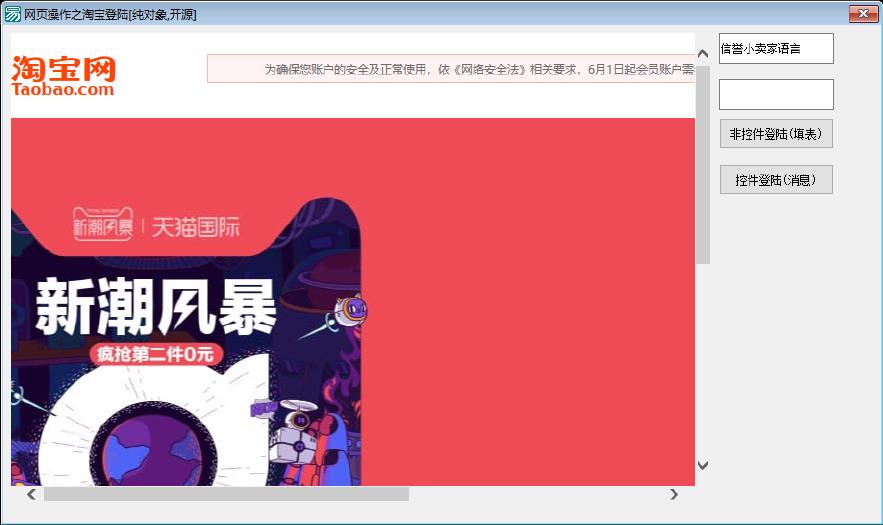
Task: Click the username field containing 信誉小卖家语言
Action: coord(776,48)
